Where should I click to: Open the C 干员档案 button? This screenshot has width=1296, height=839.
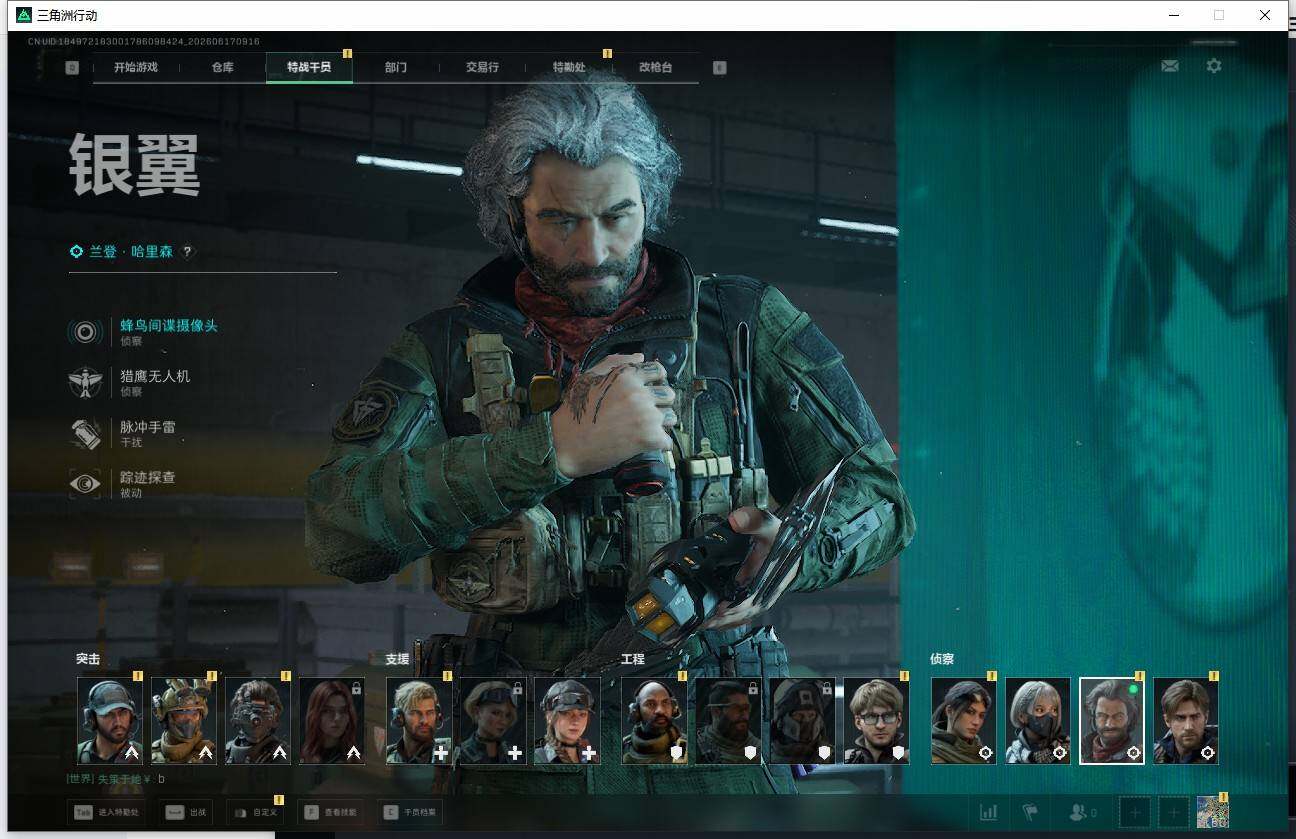point(410,813)
